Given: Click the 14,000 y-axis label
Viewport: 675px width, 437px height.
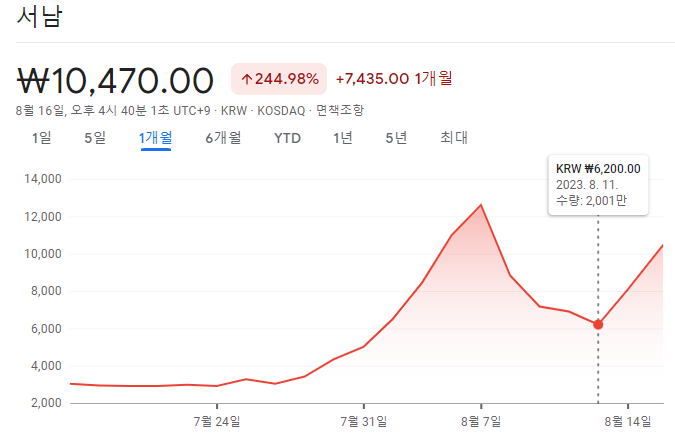Looking at the screenshot, I should (43, 179).
